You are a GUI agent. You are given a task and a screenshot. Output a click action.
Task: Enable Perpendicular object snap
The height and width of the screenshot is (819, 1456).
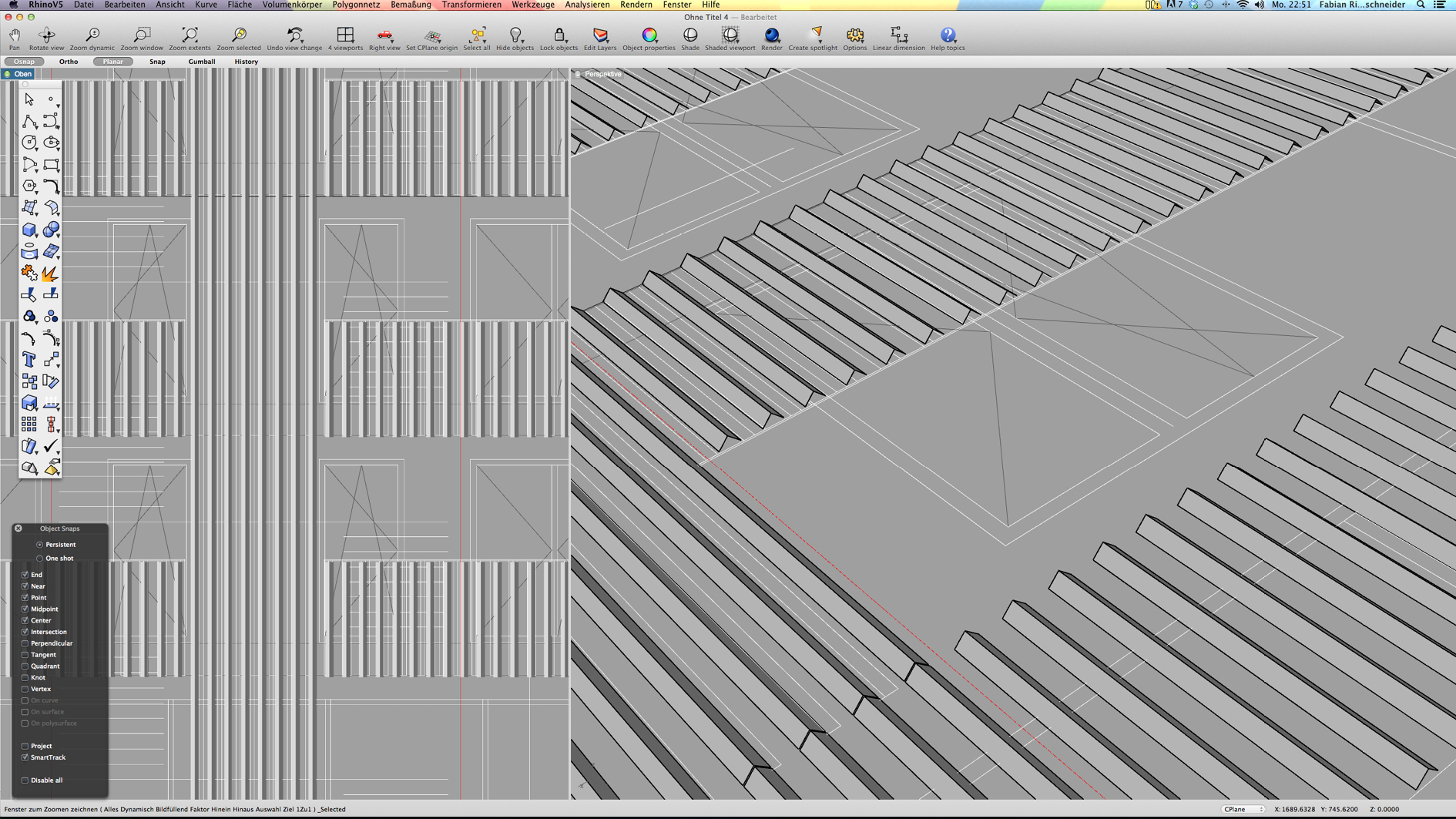[x=25, y=643]
